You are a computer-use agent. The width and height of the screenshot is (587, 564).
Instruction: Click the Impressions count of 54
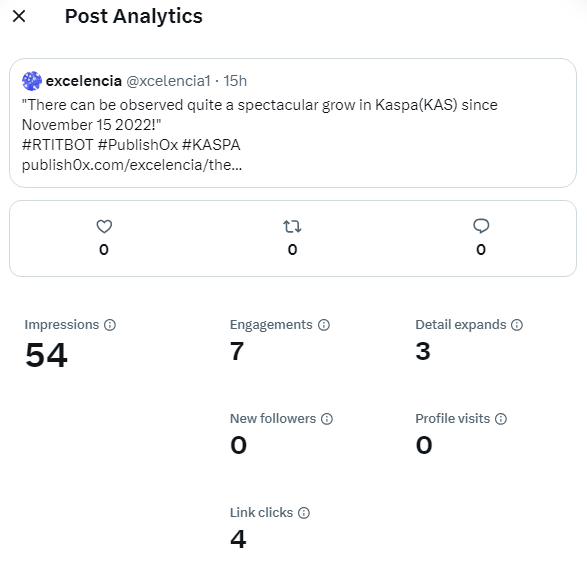pos(46,355)
